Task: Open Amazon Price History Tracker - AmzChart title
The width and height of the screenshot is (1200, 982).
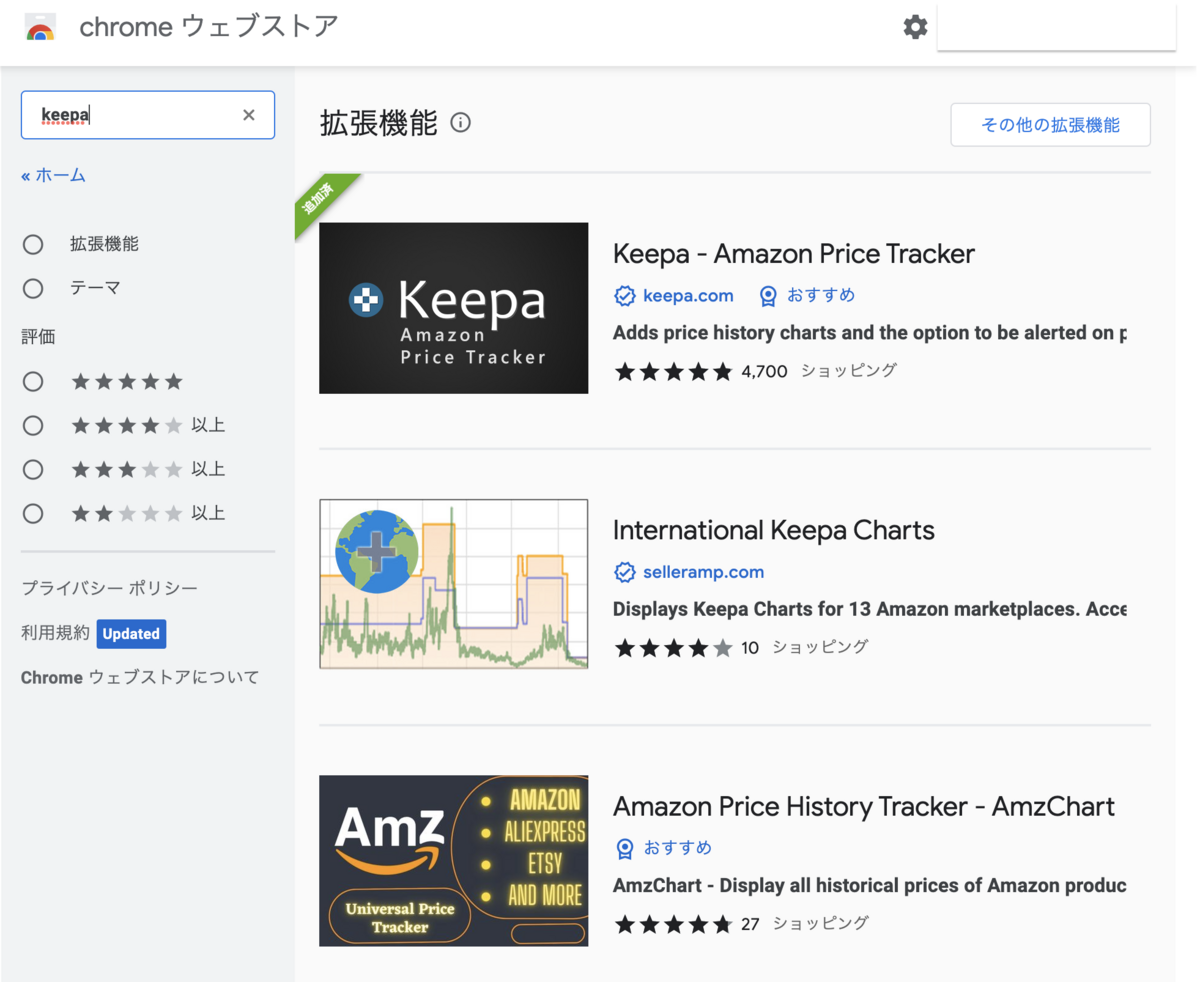Action: click(x=864, y=806)
